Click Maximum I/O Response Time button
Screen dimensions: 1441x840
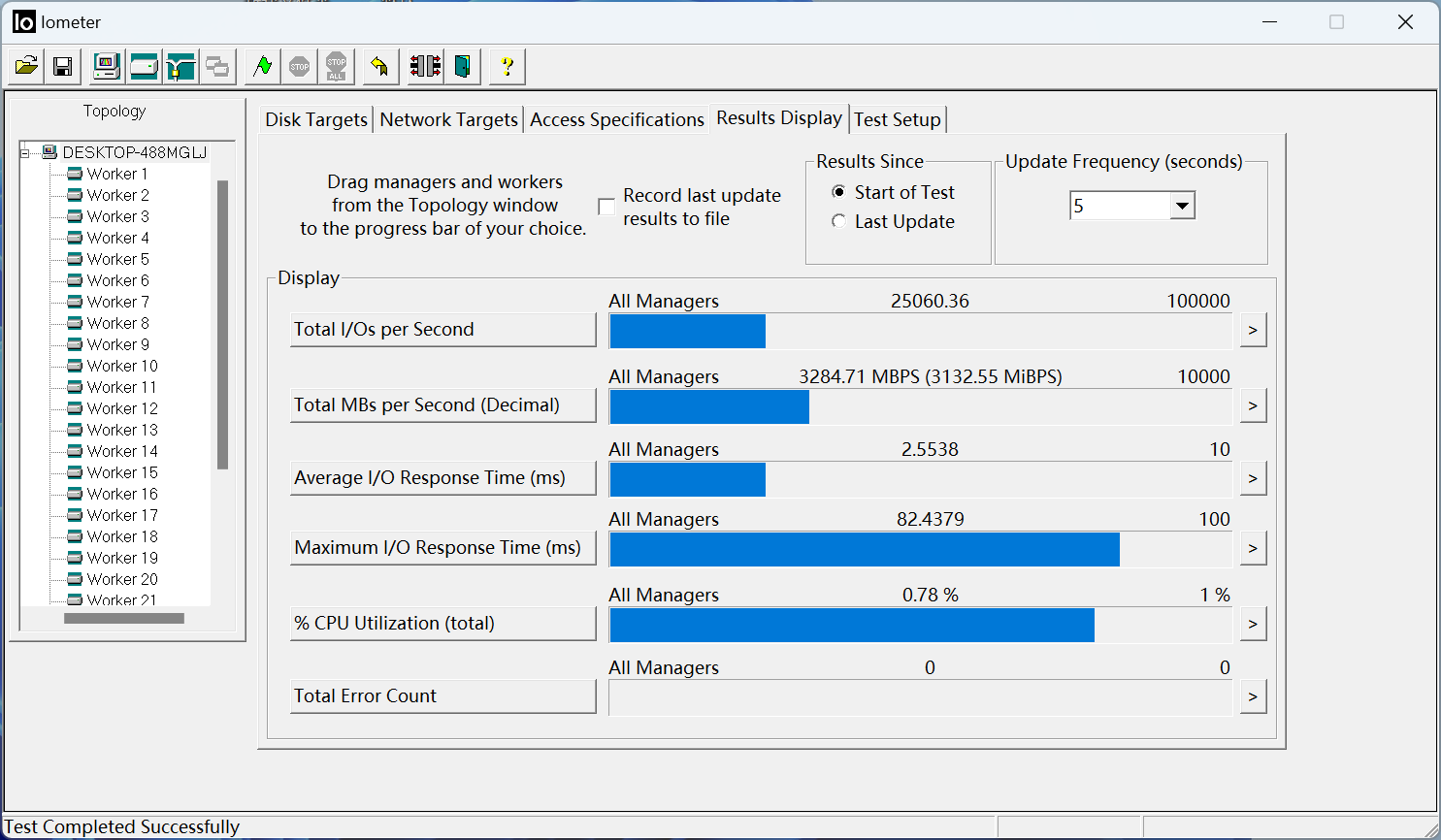pos(443,548)
